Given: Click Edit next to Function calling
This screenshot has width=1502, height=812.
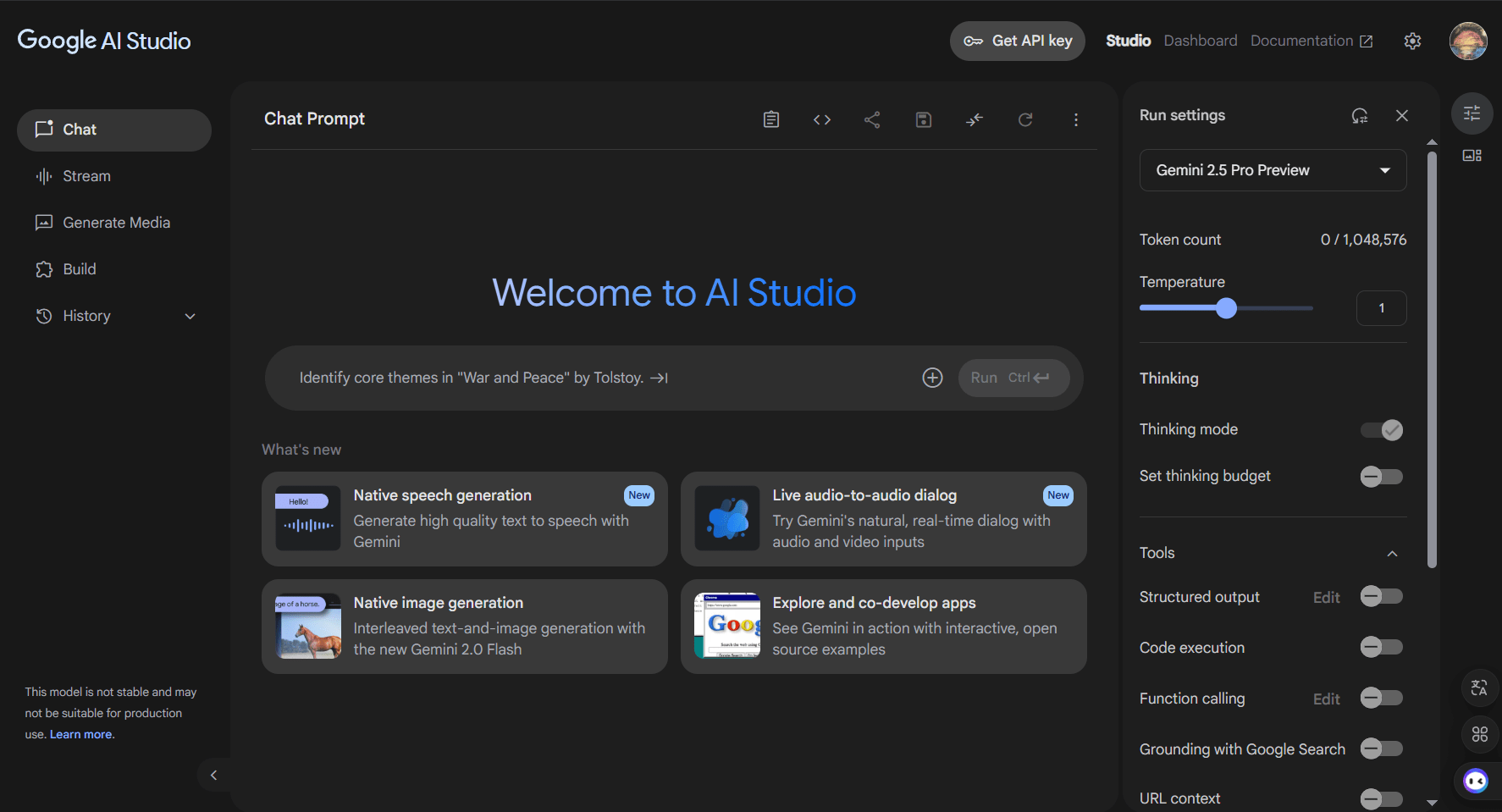Looking at the screenshot, I should [x=1326, y=699].
